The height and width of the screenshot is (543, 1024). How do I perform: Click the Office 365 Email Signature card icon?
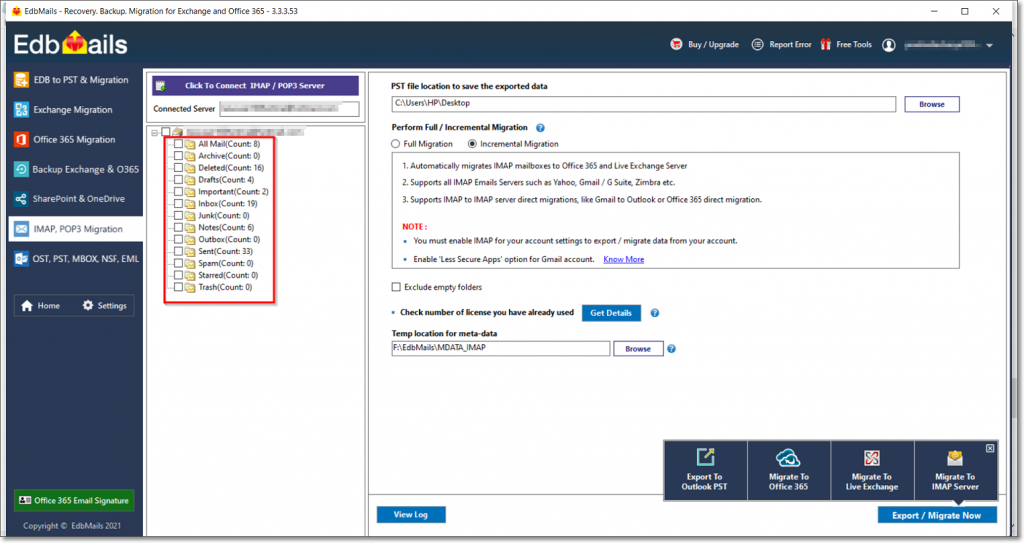[x=25, y=501]
